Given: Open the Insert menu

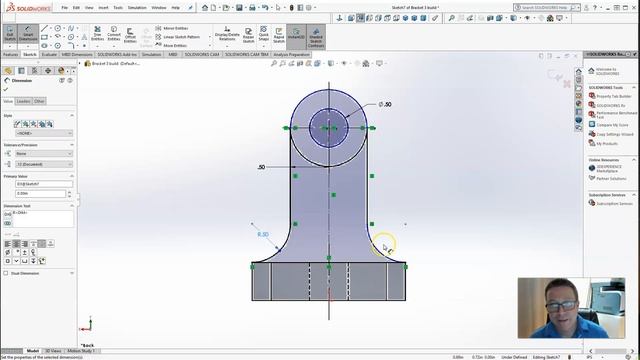Looking at the screenshot, I should pyautogui.click(x=103, y=8).
